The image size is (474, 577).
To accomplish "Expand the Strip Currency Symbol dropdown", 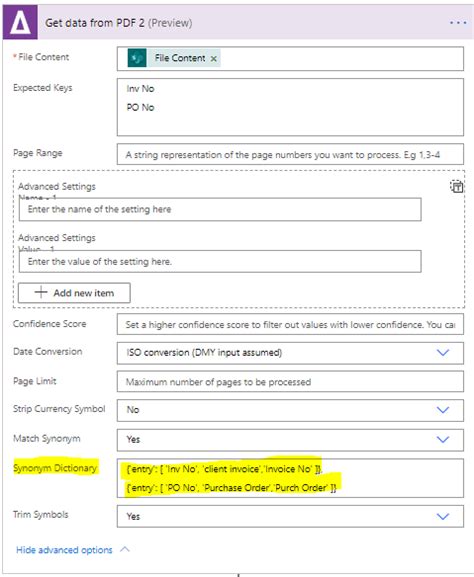I will point(443,410).
